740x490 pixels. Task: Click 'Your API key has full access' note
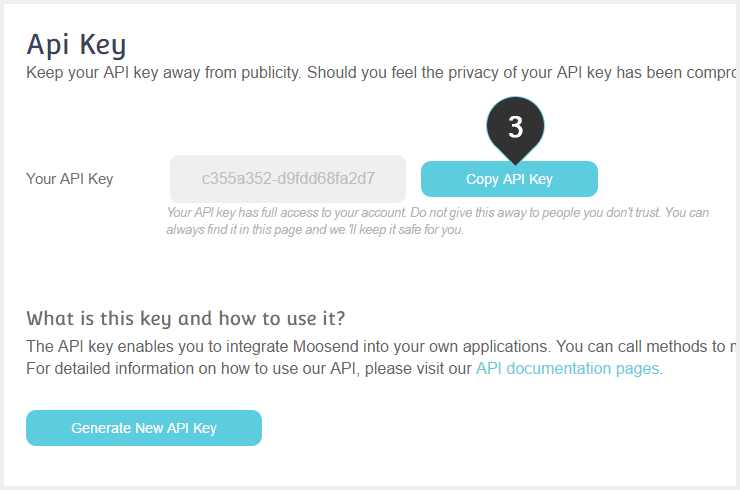[x=286, y=212]
